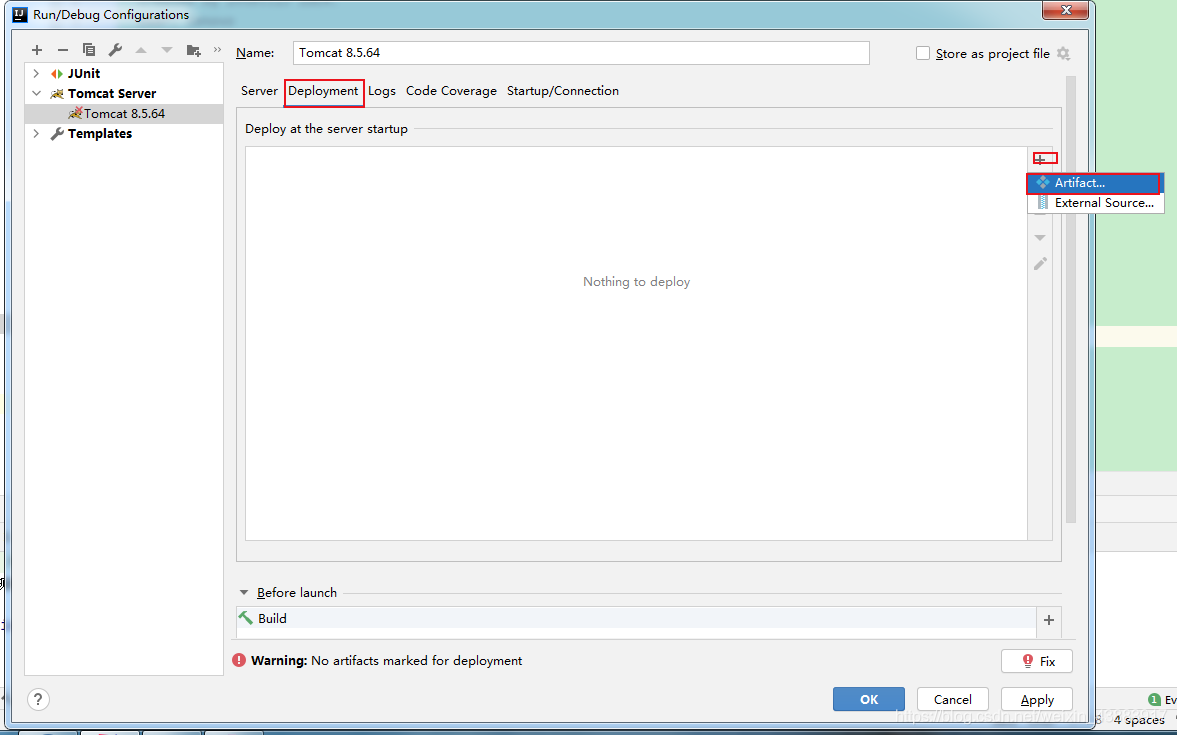
Task: Click the JUnit tree icon
Action: point(57,74)
